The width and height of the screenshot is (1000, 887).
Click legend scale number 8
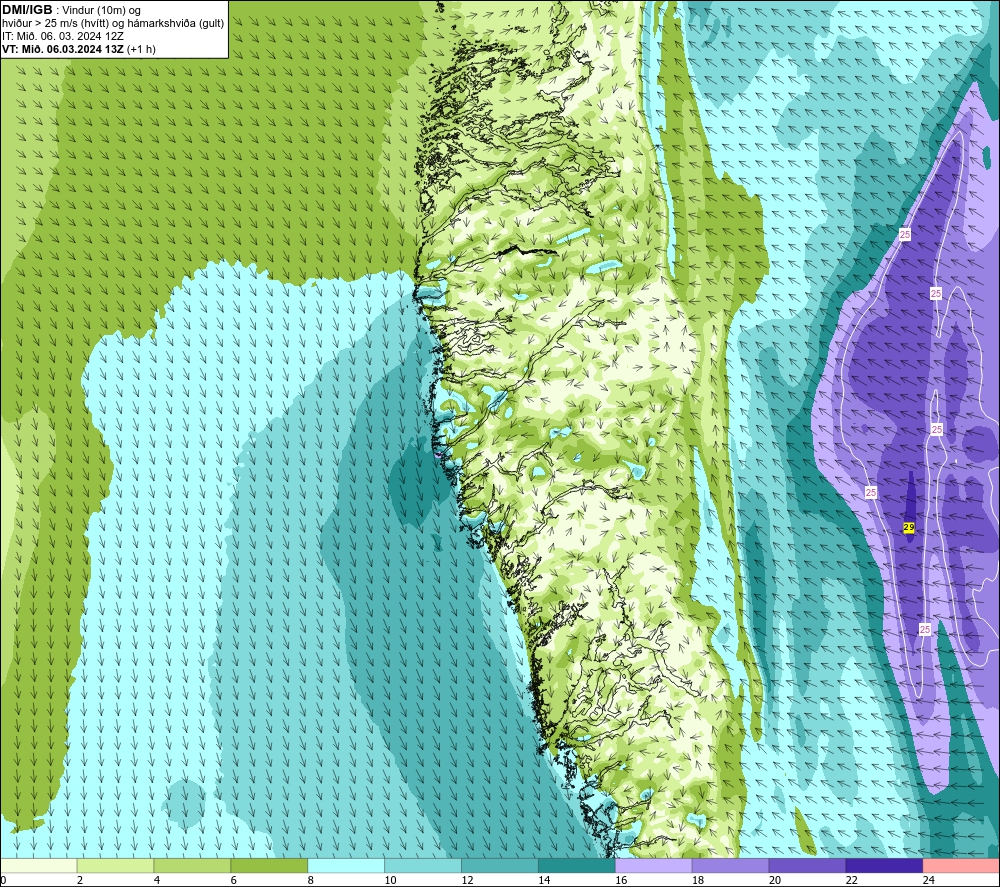311,880
